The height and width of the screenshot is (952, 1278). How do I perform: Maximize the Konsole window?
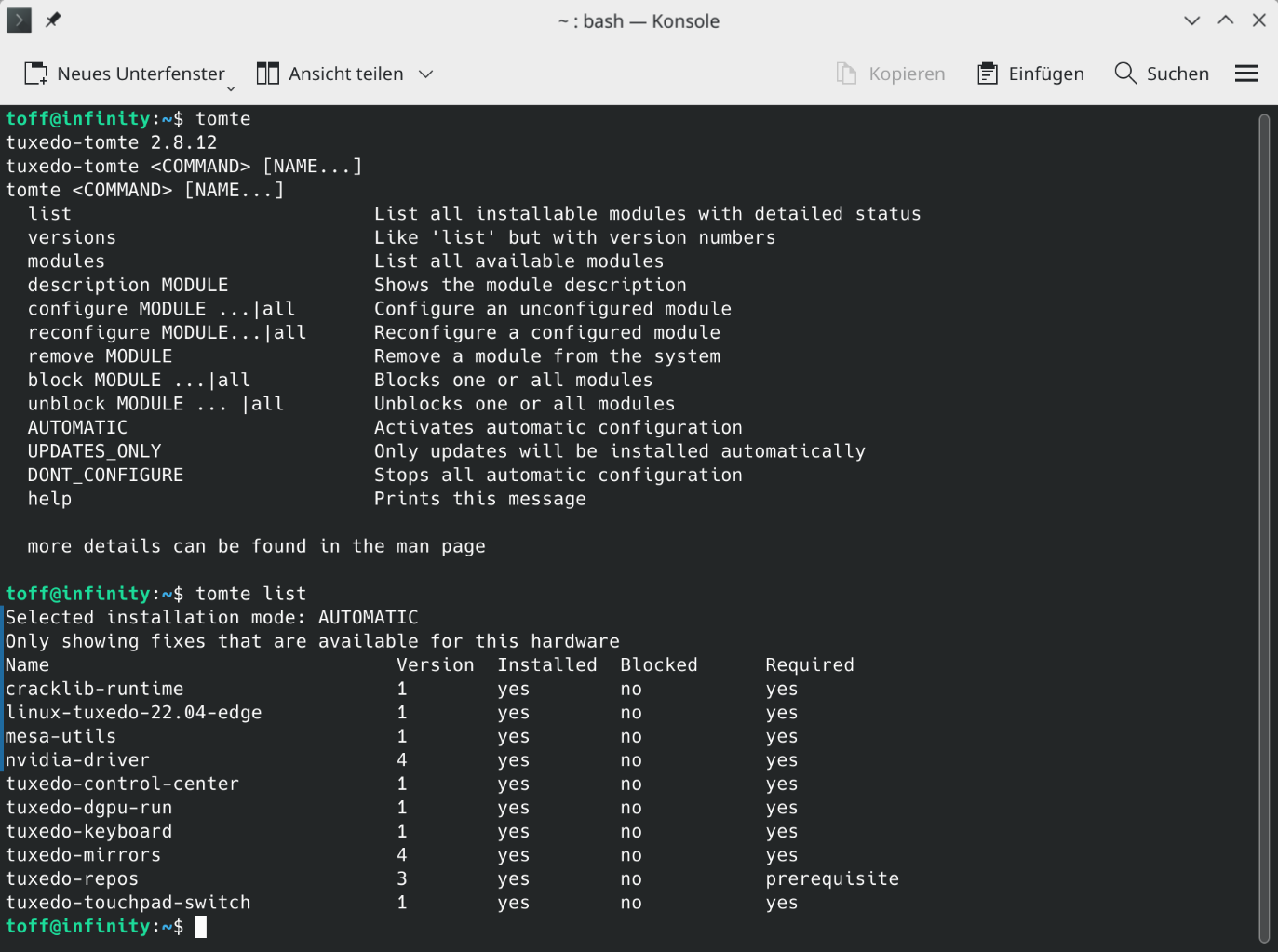click(1225, 20)
